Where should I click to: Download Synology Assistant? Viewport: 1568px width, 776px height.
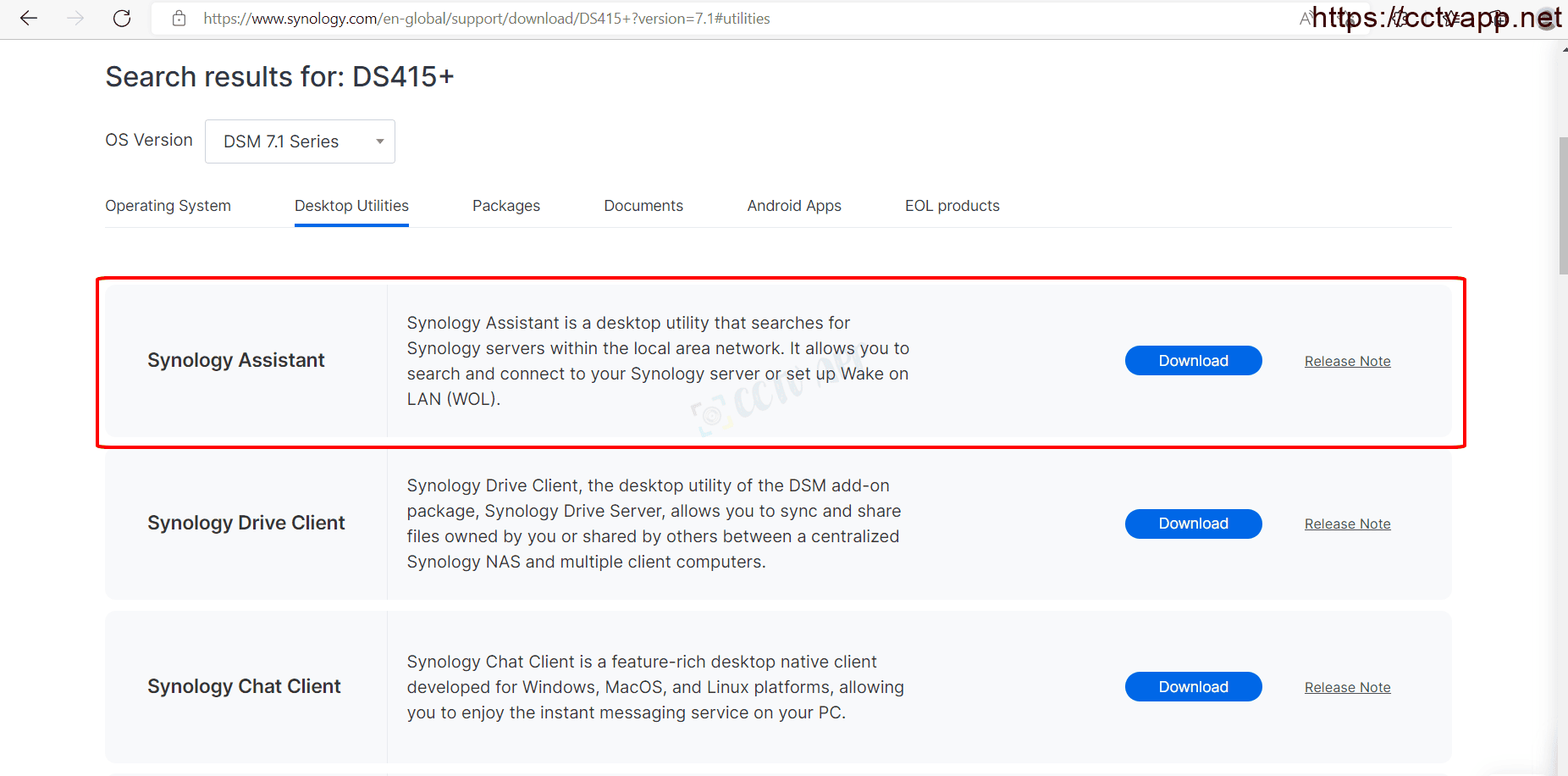1193,361
